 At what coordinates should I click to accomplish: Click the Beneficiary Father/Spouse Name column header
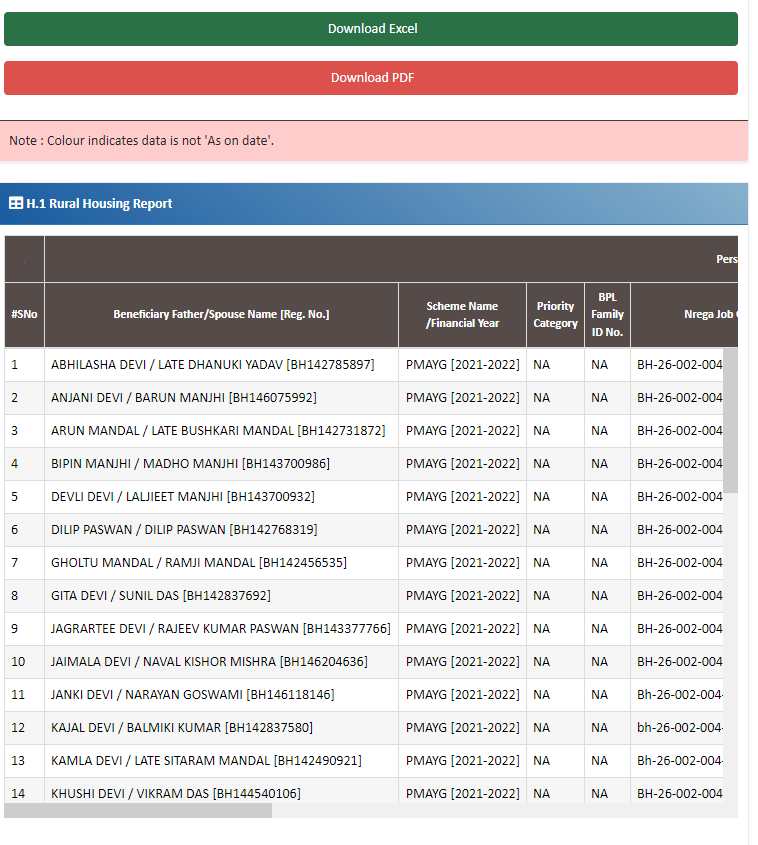[x=221, y=314]
